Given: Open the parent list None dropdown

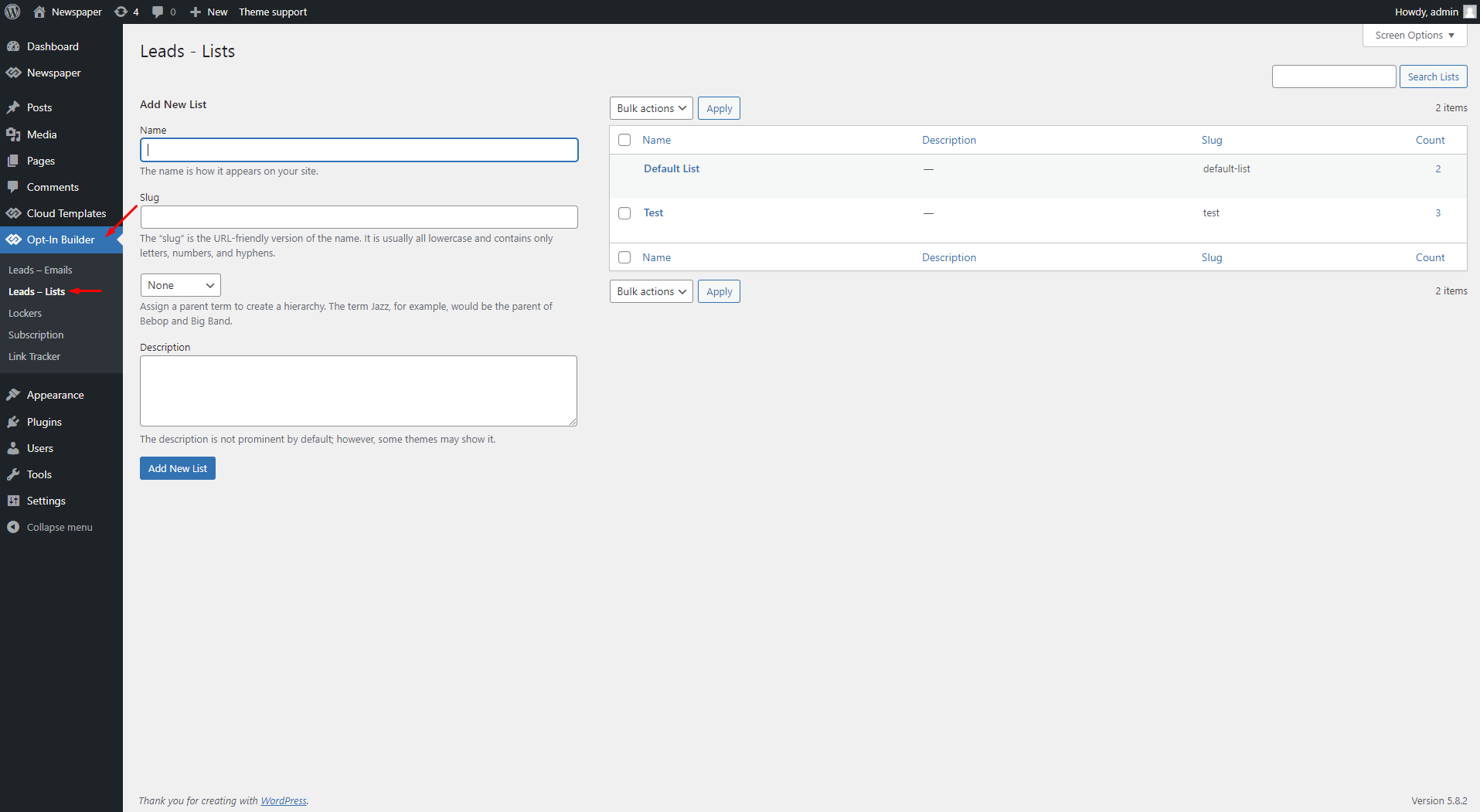Looking at the screenshot, I should point(180,285).
